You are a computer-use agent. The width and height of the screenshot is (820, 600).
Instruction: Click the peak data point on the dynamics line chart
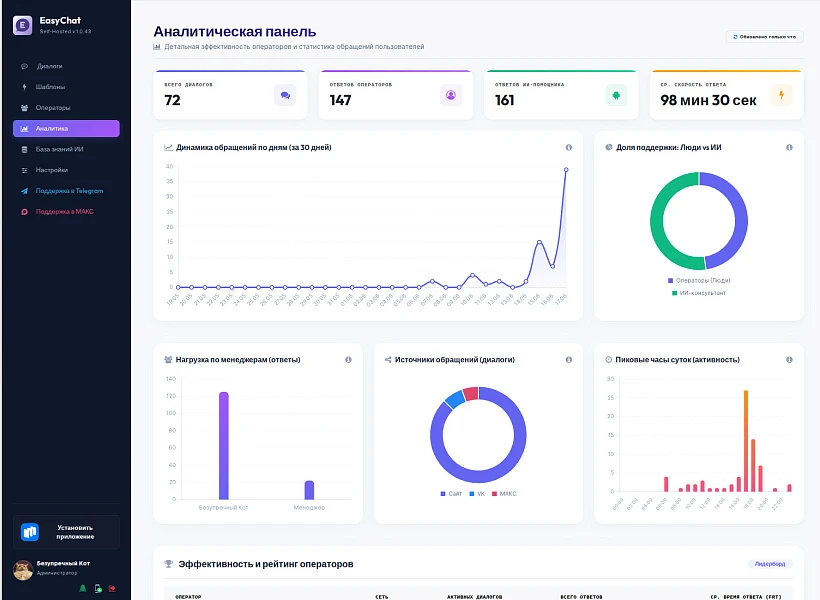[566, 170]
